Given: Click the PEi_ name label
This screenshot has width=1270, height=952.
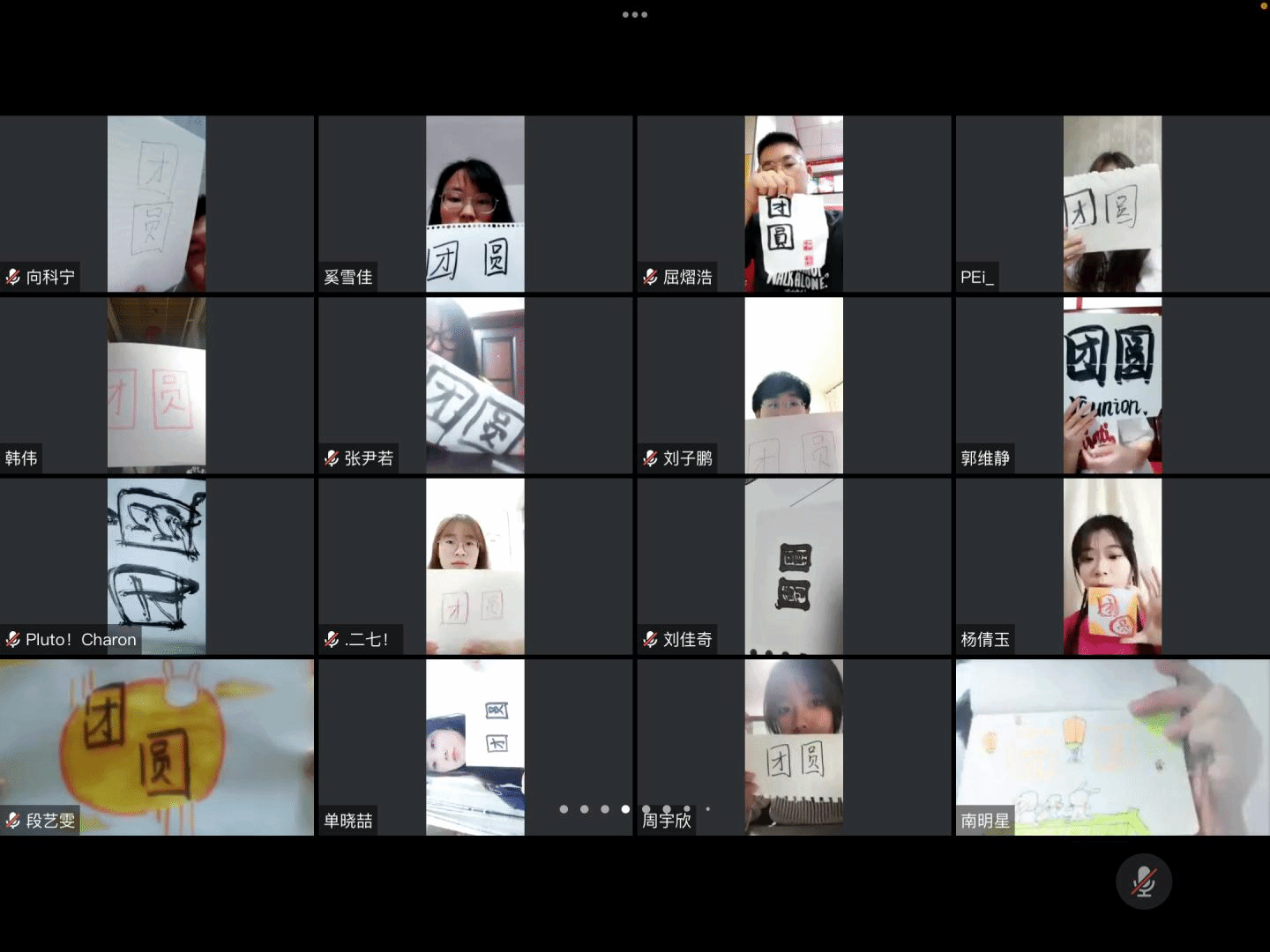Looking at the screenshot, I should 976,278.
